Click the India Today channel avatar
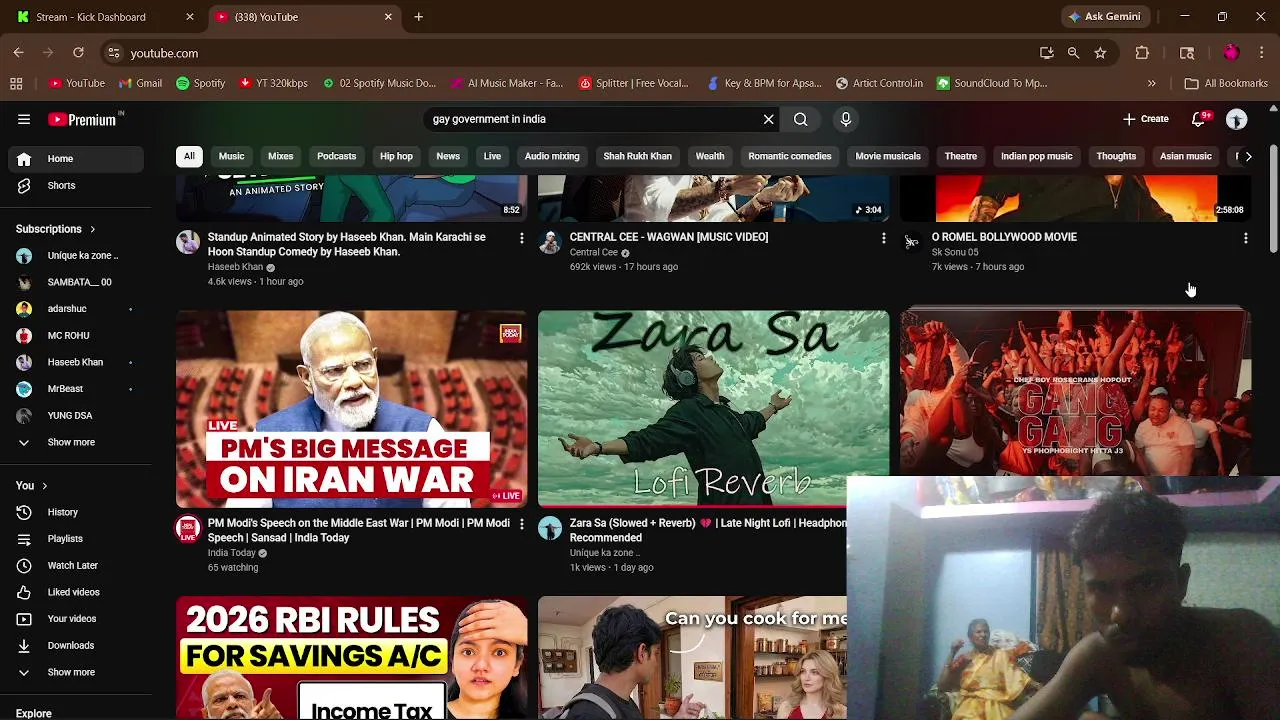The image size is (1280, 720). 188,529
